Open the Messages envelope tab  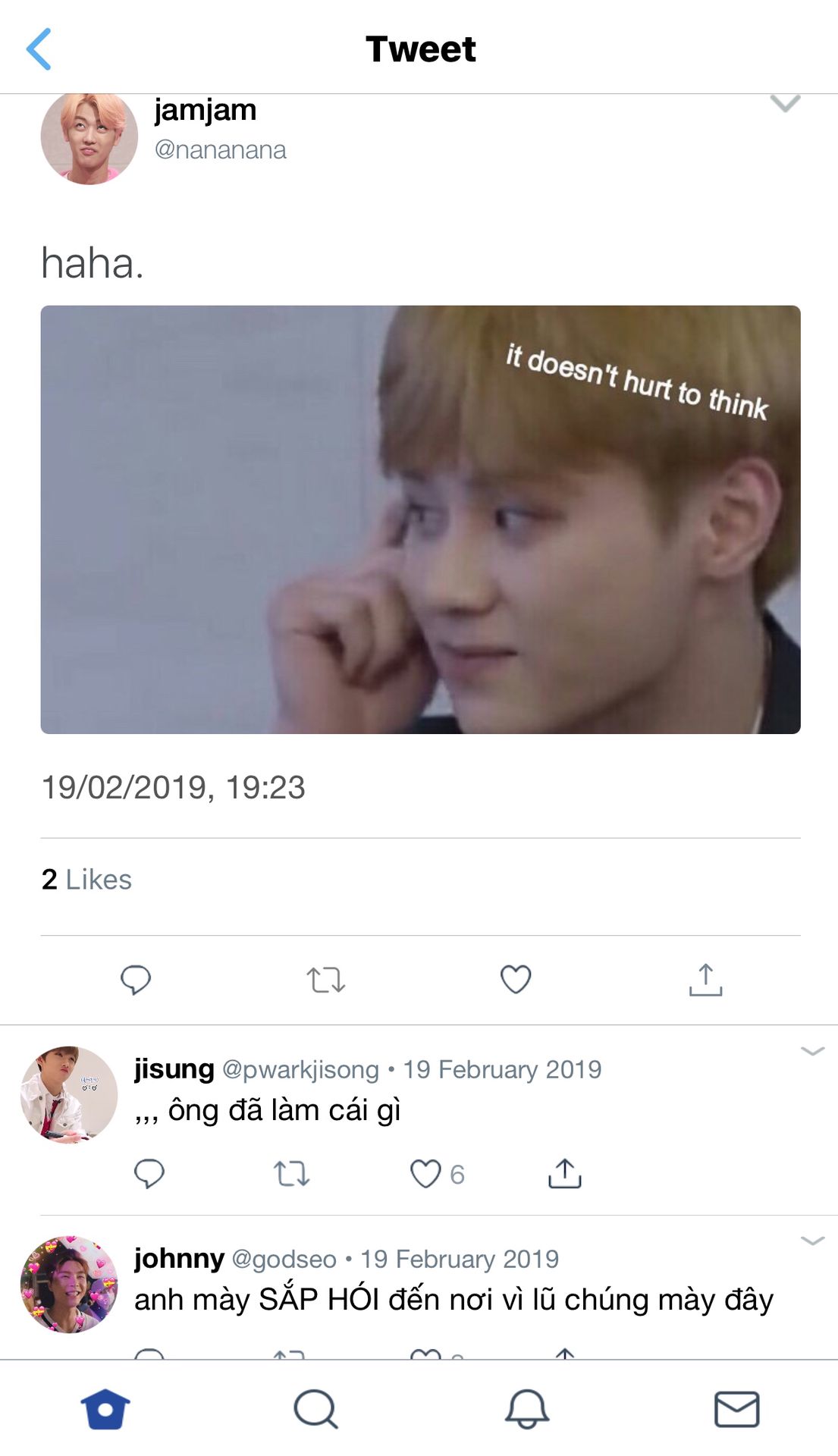[736, 1409]
